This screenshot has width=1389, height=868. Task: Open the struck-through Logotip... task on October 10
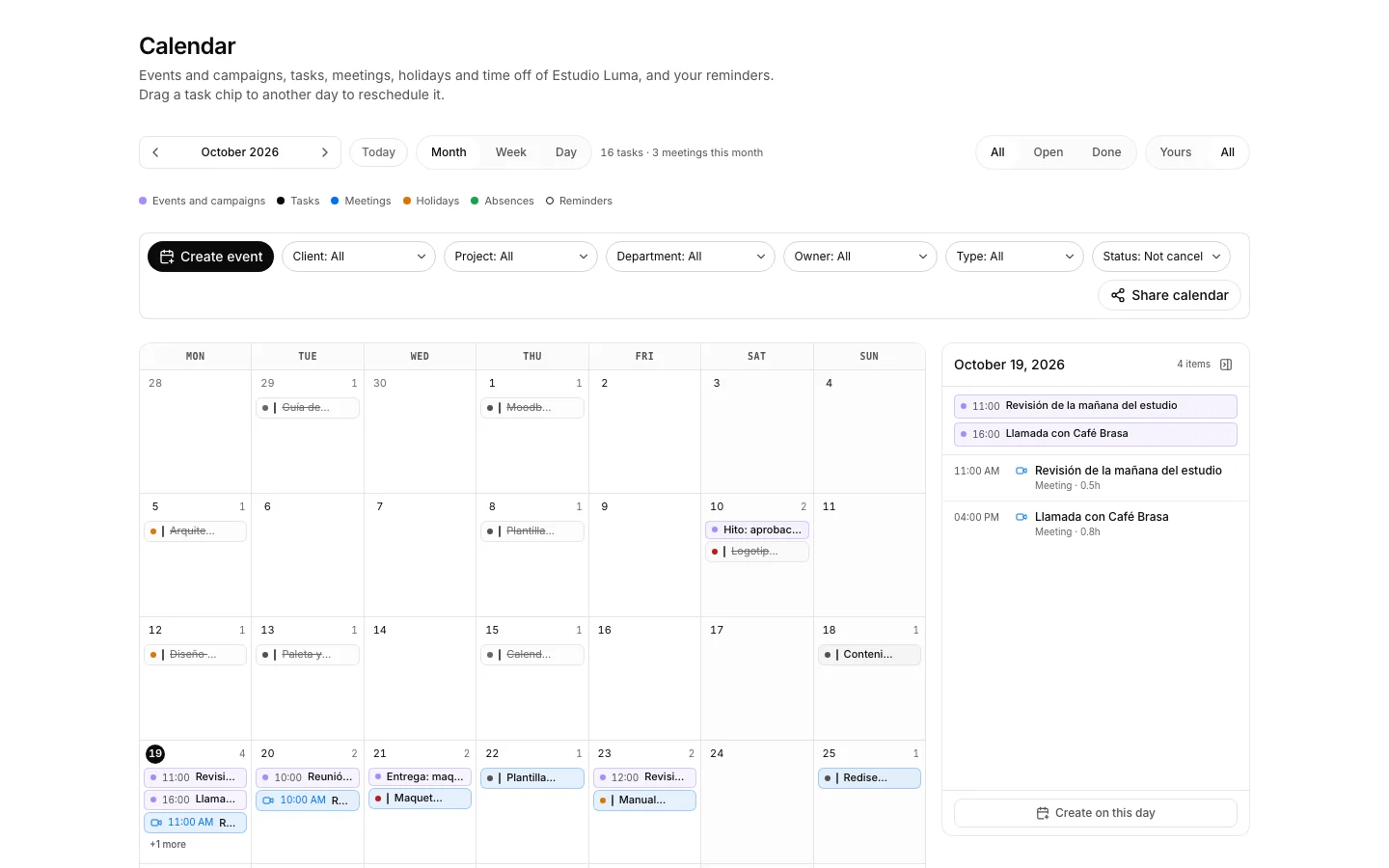(757, 552)
